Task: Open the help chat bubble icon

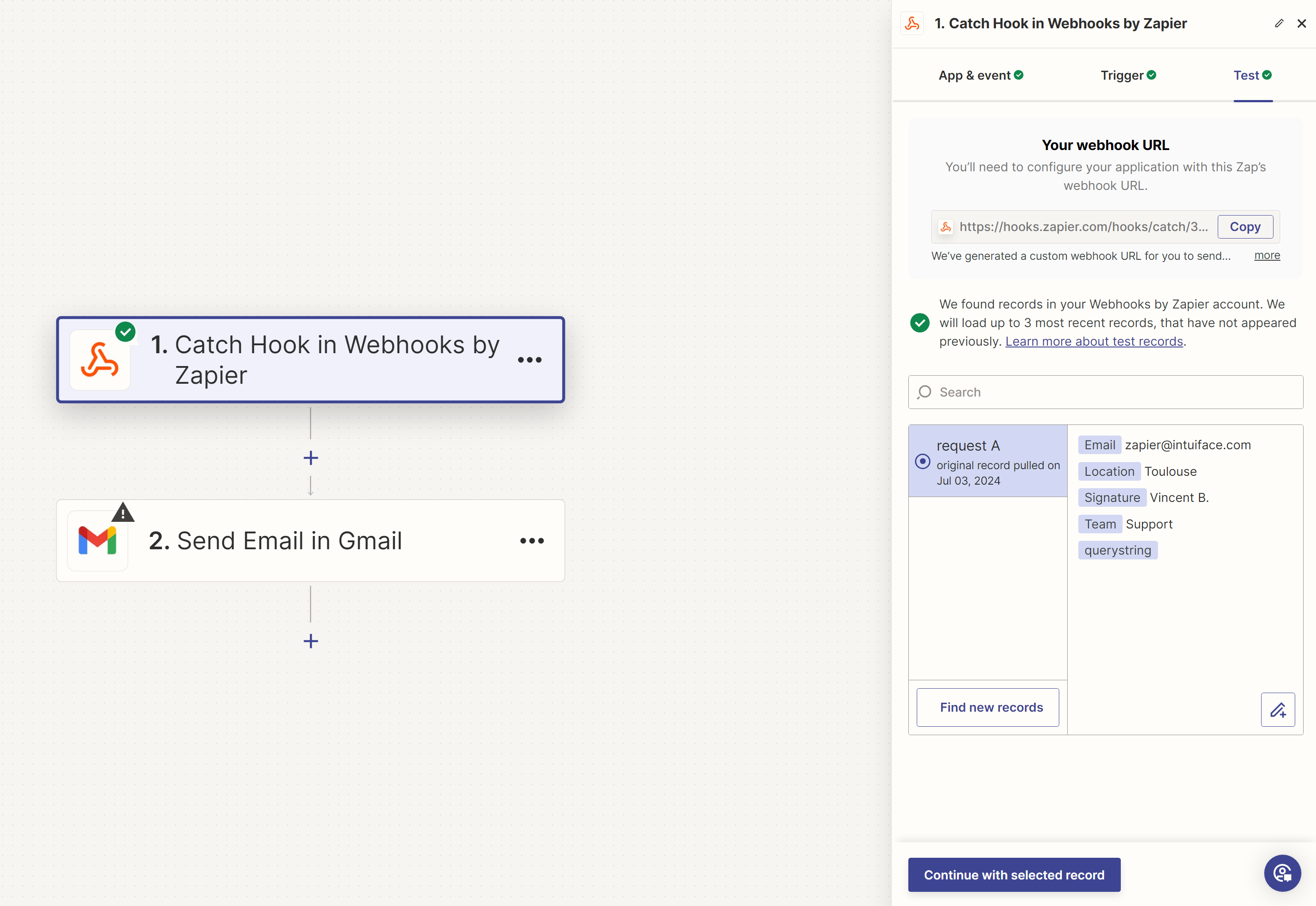Action: (1282, 874)
